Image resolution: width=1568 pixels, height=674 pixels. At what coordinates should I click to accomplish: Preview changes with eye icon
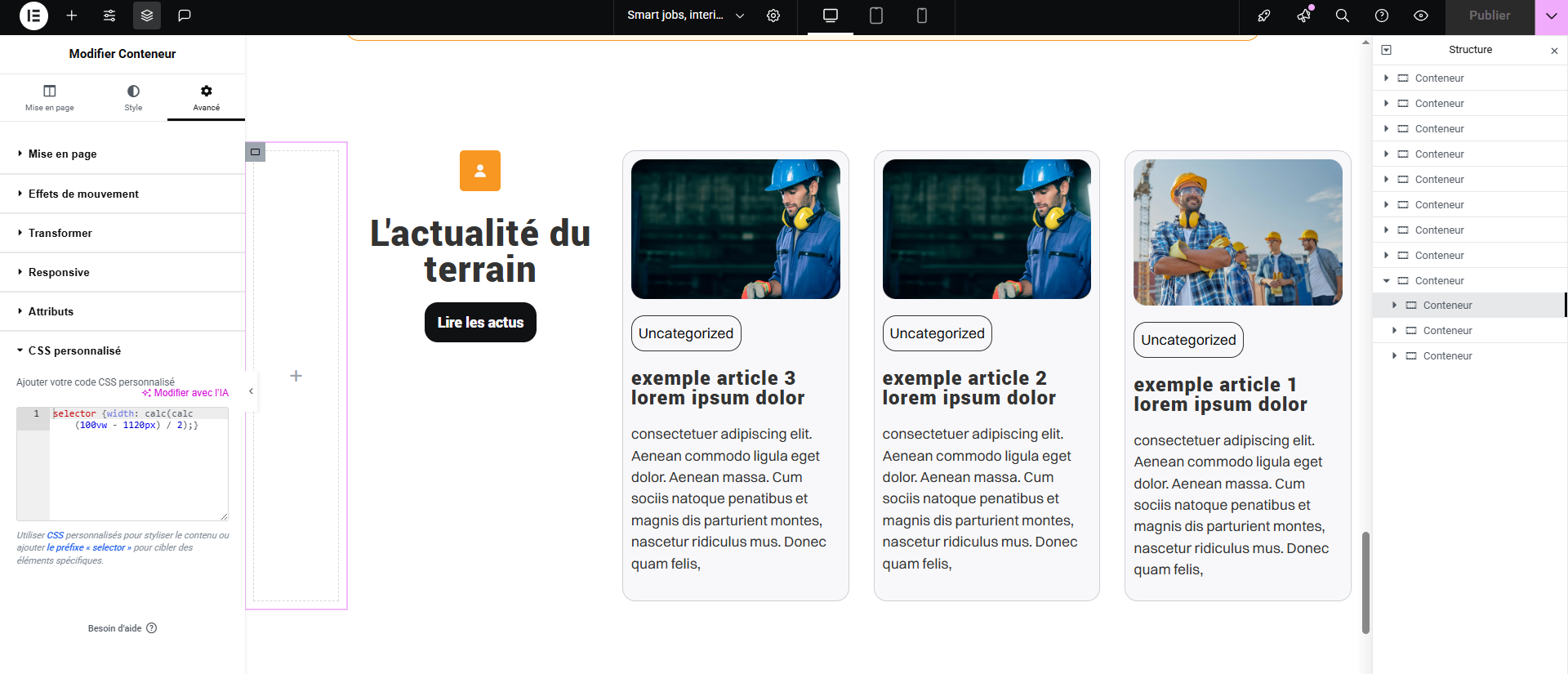point(1421,16)
